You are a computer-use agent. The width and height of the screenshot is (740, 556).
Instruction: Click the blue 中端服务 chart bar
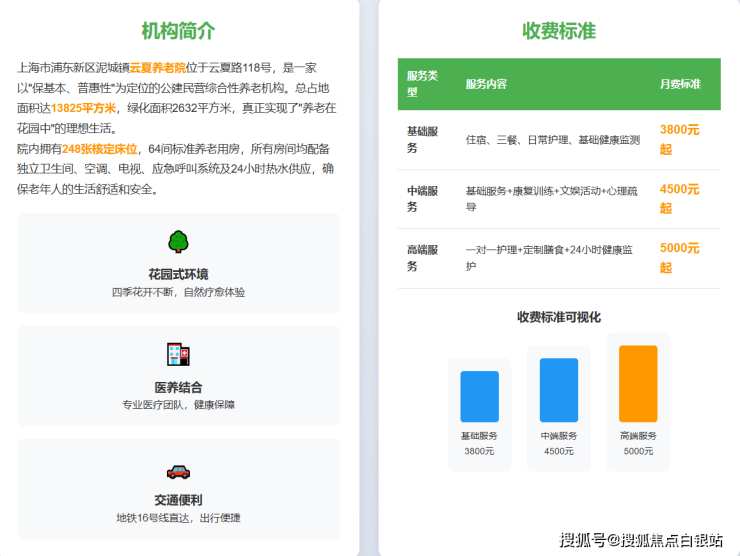[x=558, y=390]
